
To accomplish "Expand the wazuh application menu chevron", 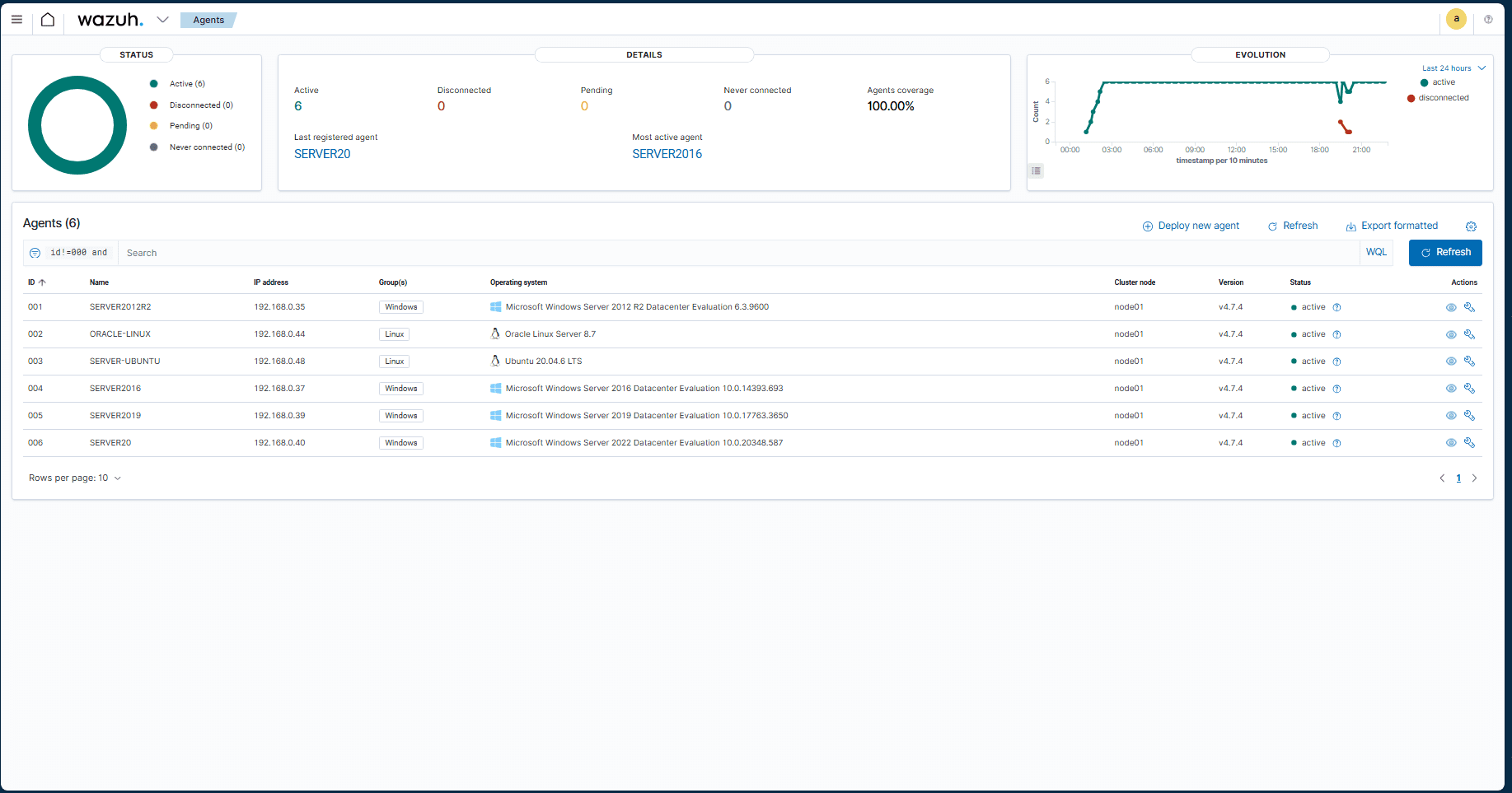I will click(162, 20).
